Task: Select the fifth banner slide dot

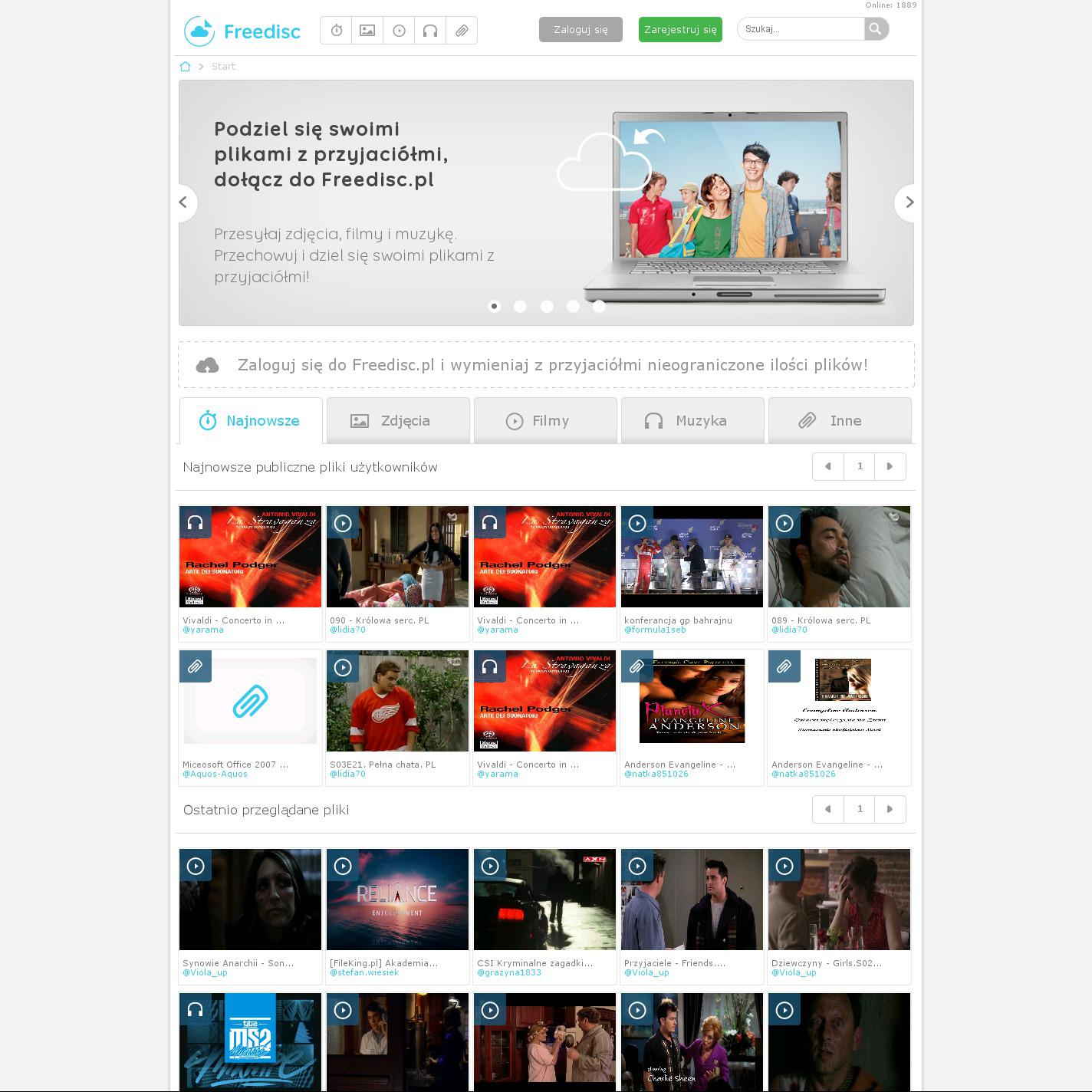Action: 599,307
